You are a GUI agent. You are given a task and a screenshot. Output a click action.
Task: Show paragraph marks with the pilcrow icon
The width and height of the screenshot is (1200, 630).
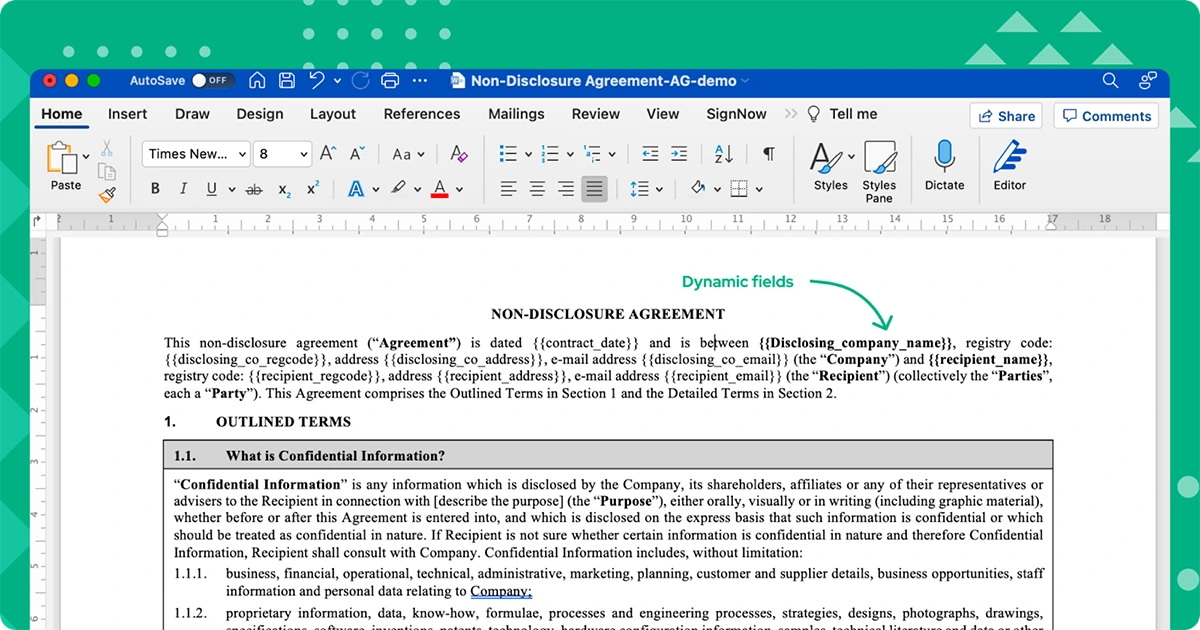point(768,153)
